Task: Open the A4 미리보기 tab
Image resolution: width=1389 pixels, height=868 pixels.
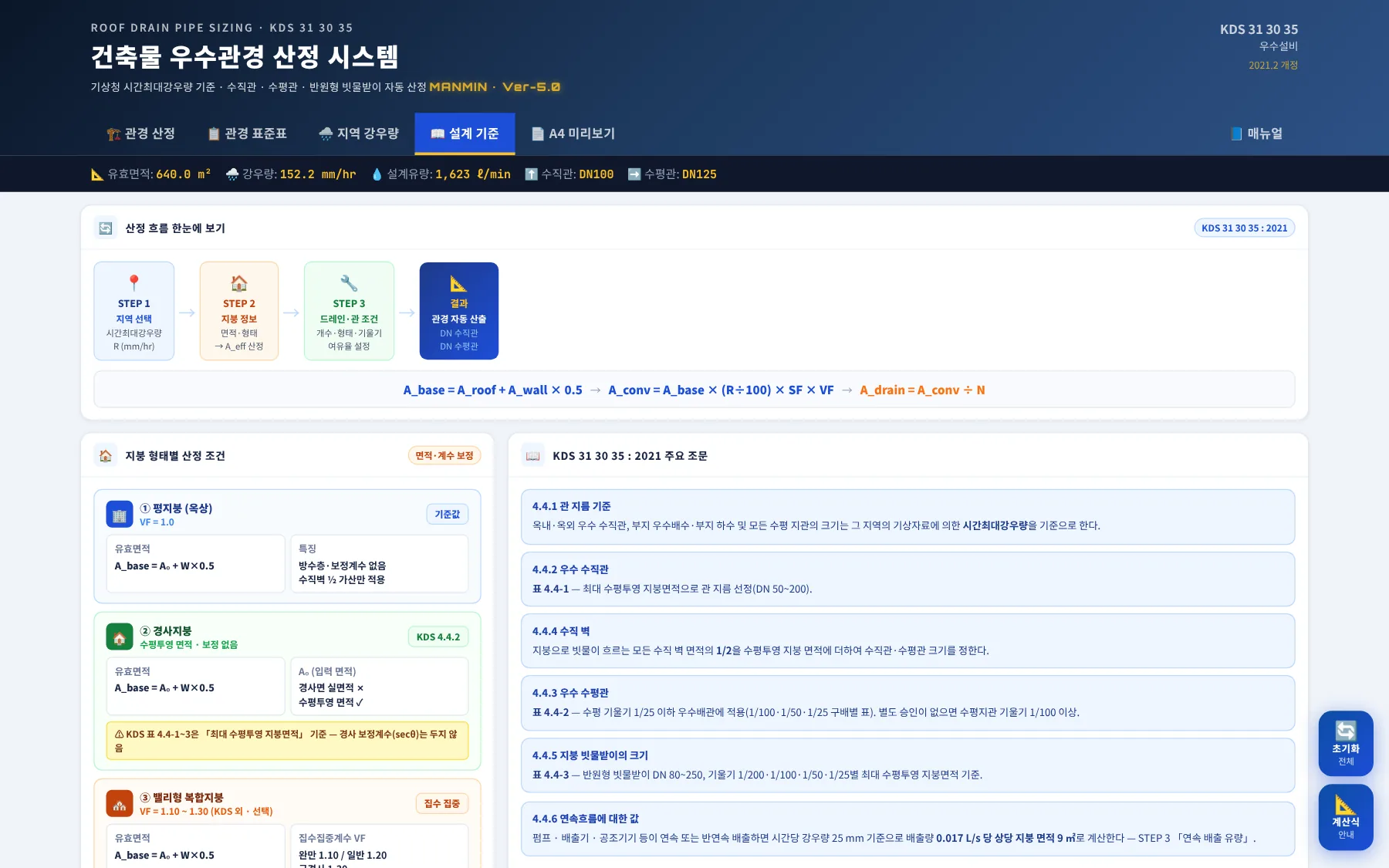Action: tap(573, 133)
